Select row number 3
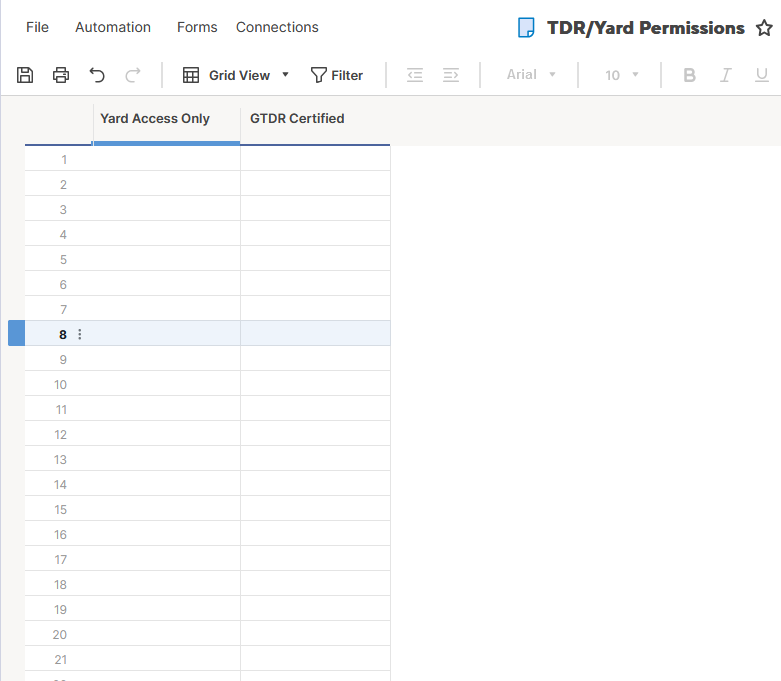 (x=63, y=209)
